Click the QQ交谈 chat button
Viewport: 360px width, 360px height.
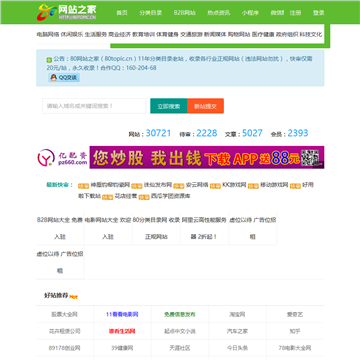click(x=64, y=78)
